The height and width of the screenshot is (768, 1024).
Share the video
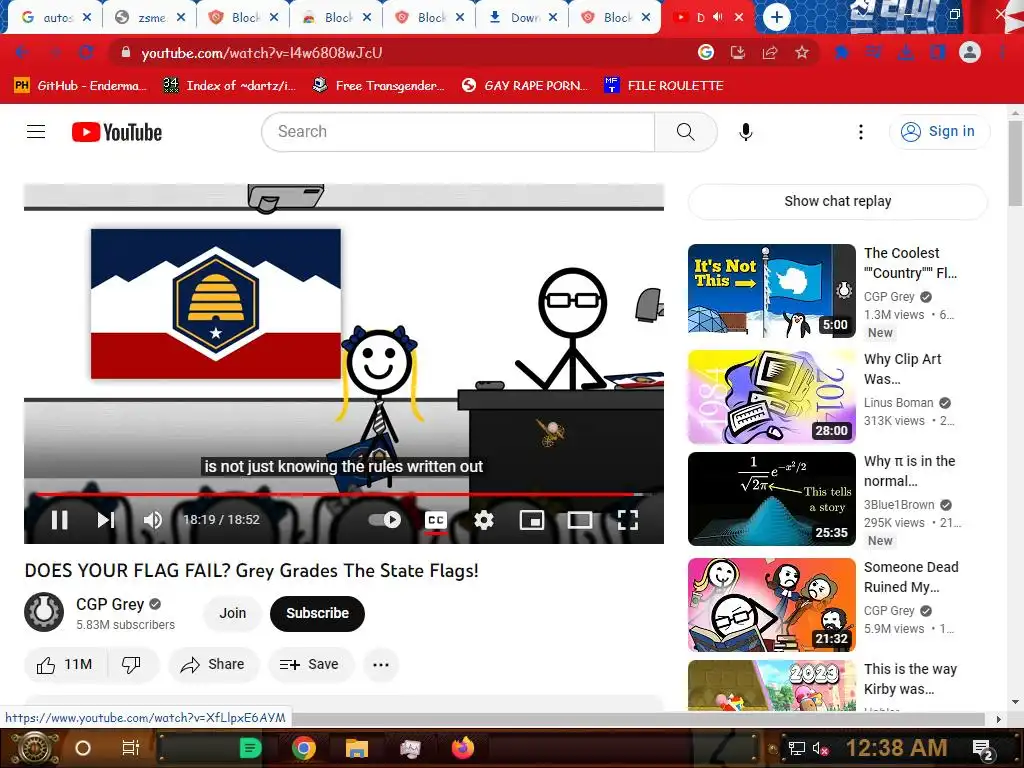[x=213, y=665]
